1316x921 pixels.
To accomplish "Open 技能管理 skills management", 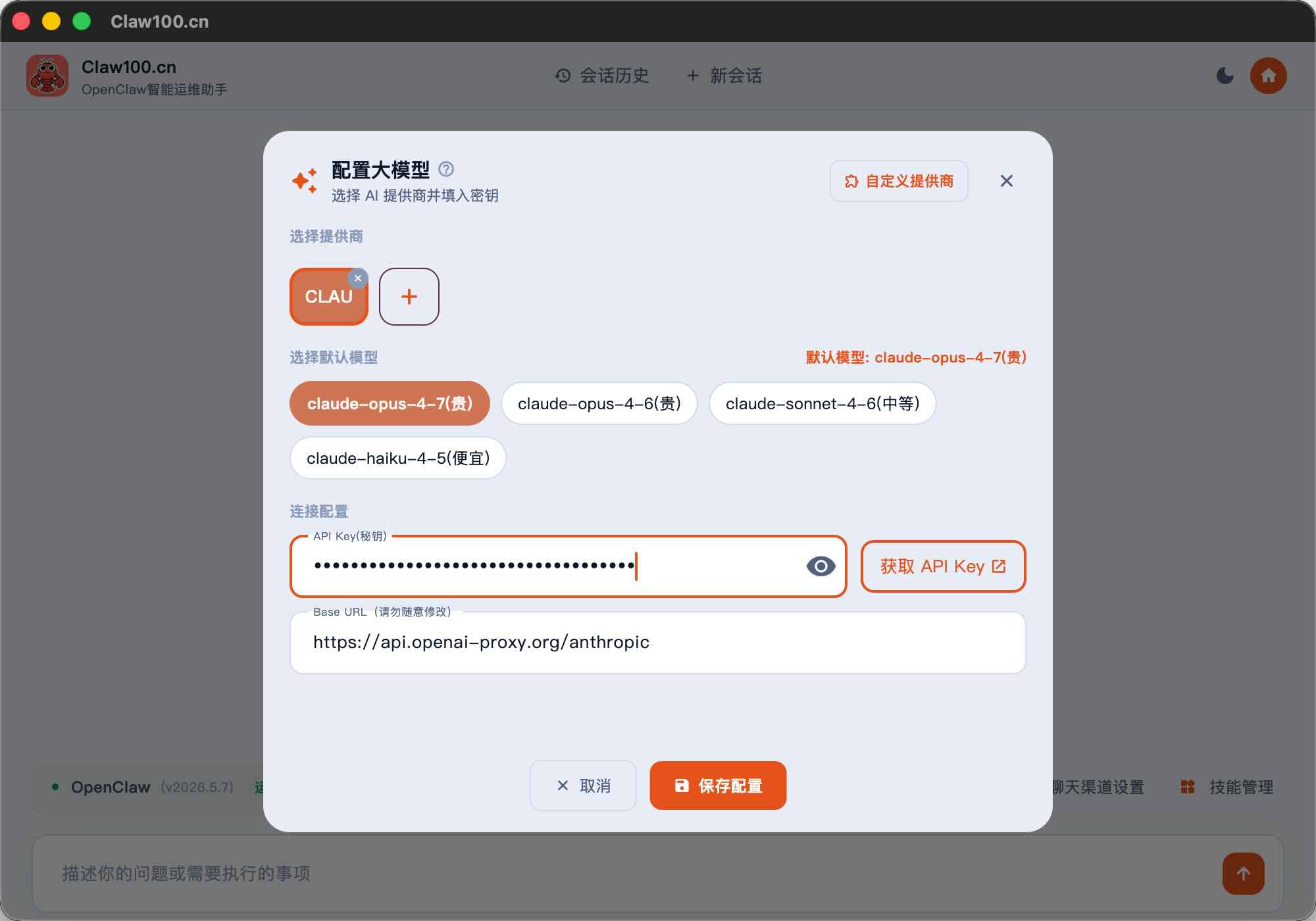I will tap(1227, 787).
